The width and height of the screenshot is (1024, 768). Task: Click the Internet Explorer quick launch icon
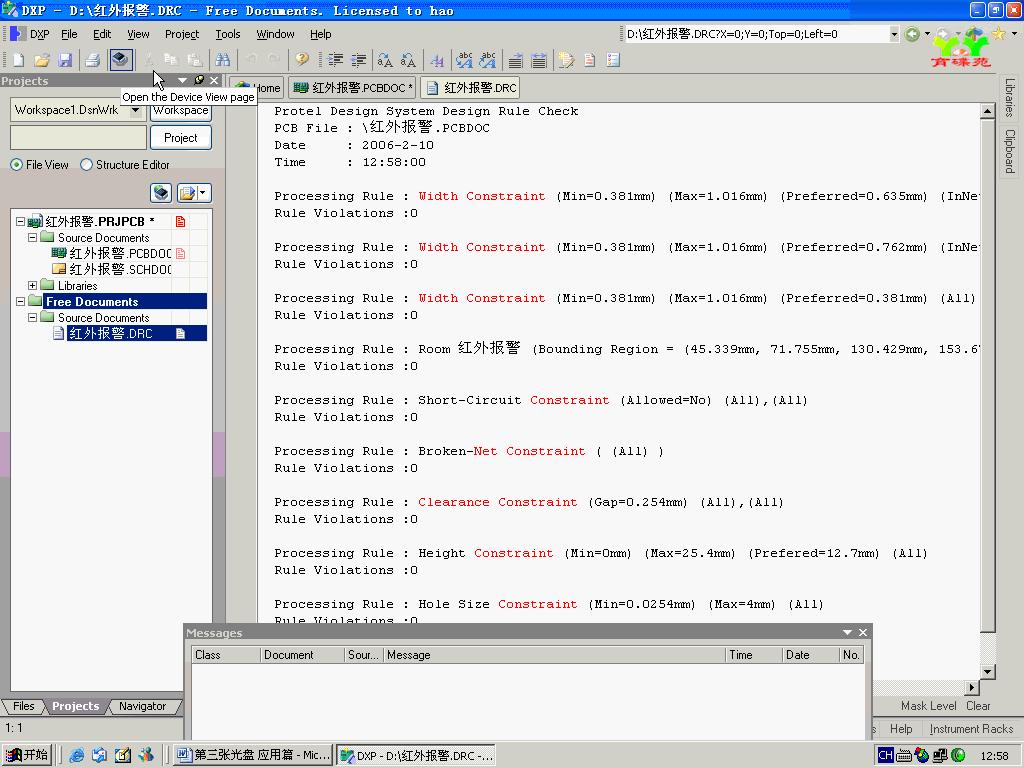click(76, 755)
